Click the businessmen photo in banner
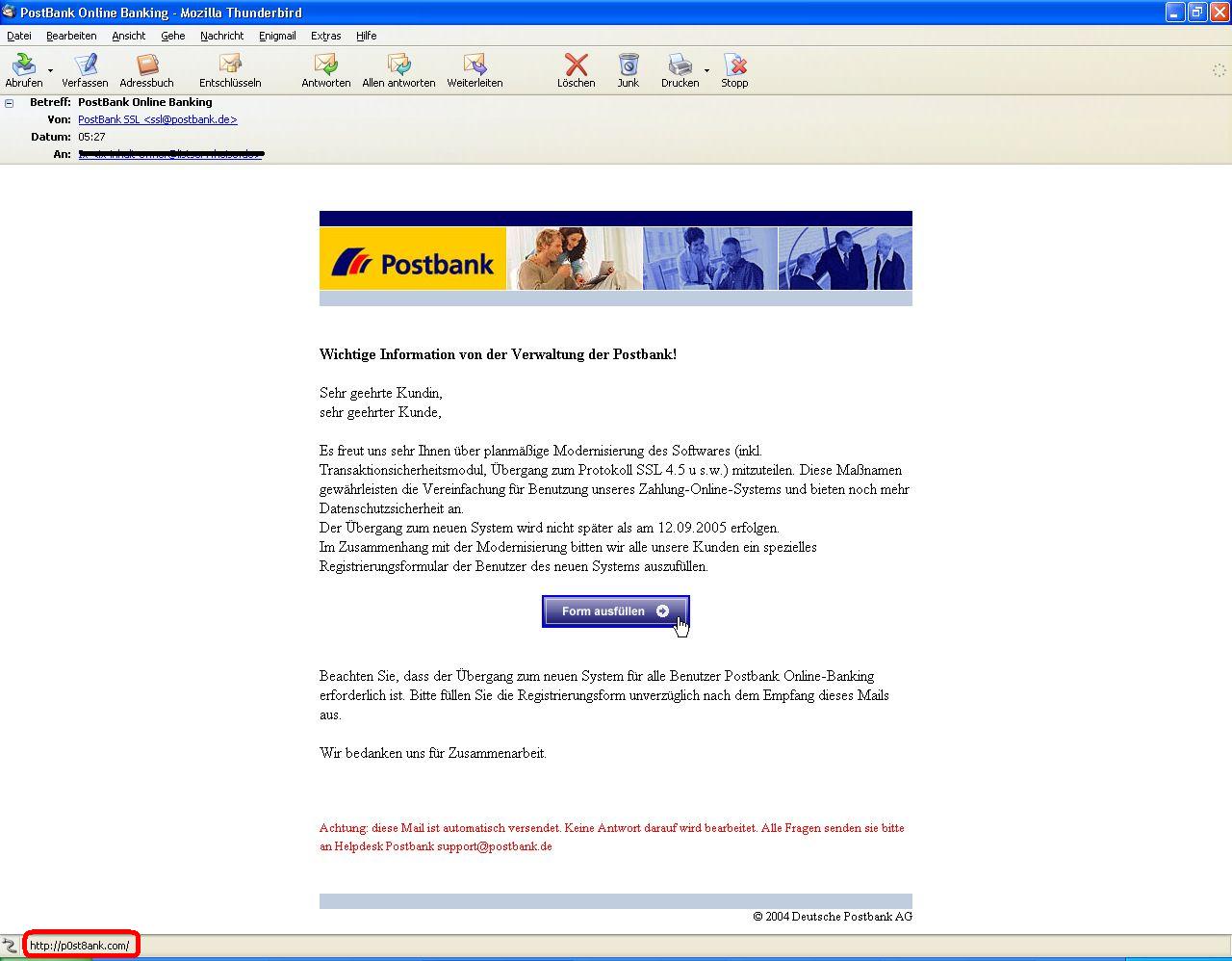The height and width of the screenshot is (961, 1232). coord(845,259)
